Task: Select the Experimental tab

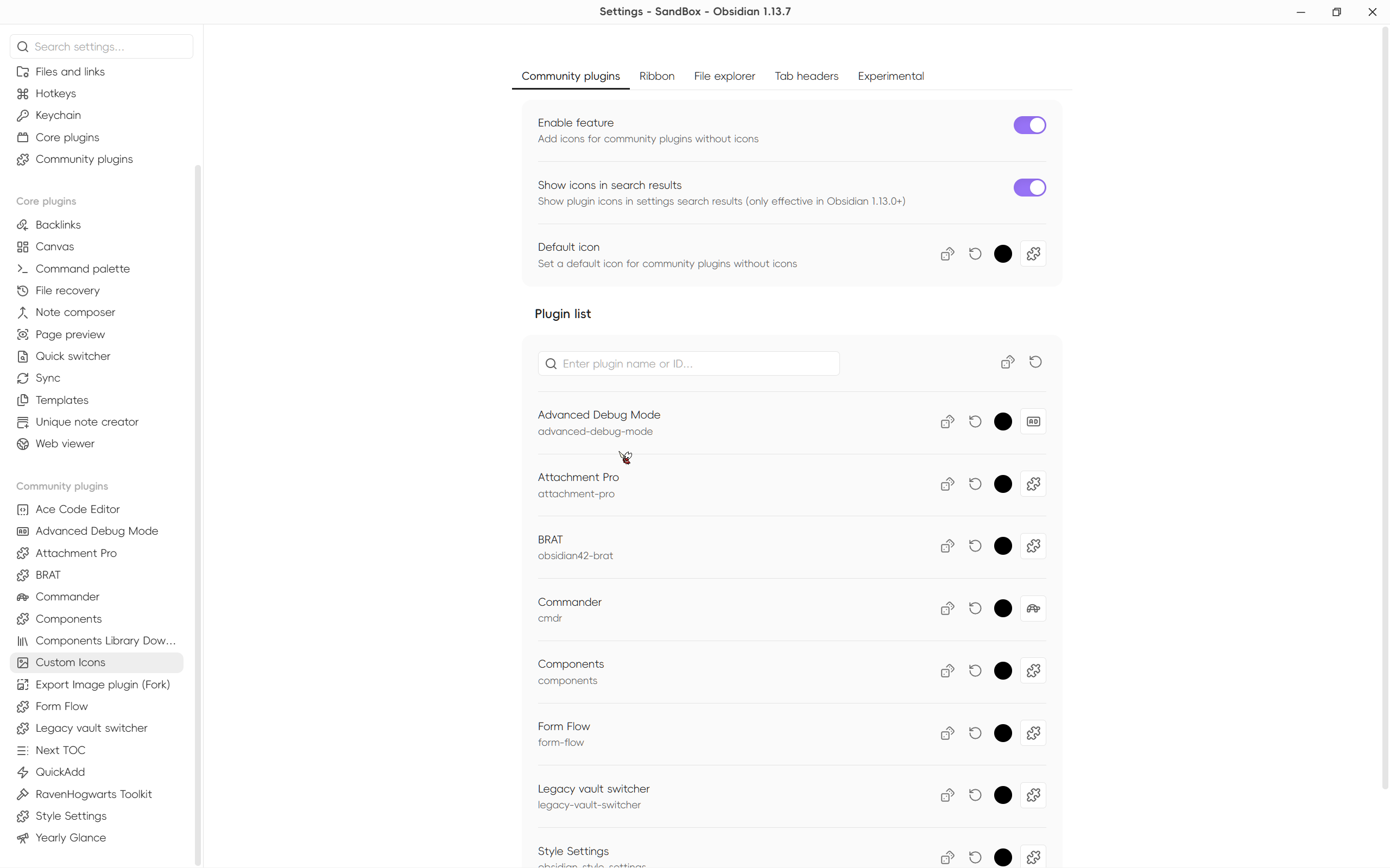Action: pyautogui.click(x=890, y=77)
